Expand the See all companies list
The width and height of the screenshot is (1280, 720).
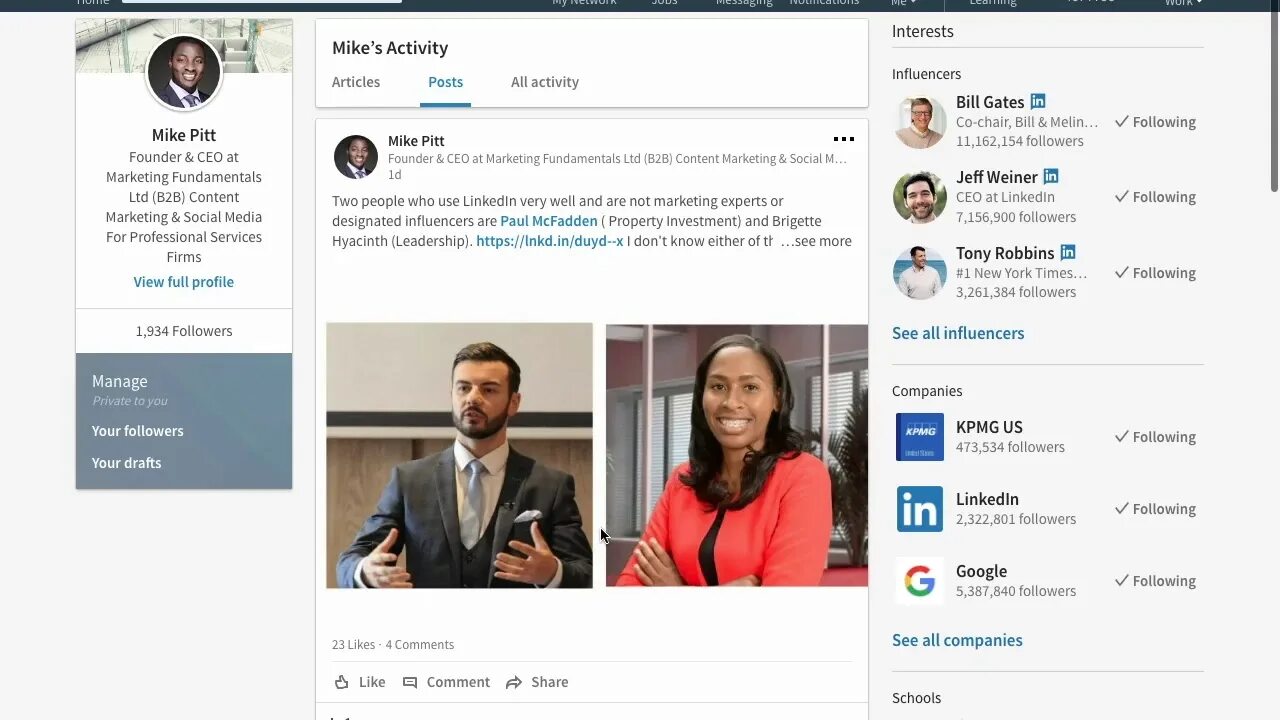[x=957, y=640]
